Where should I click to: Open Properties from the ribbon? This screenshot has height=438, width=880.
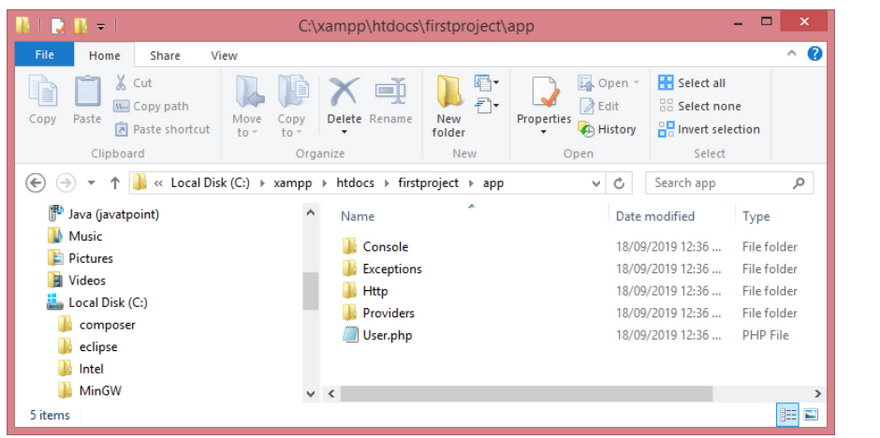(x=544, y=104)
